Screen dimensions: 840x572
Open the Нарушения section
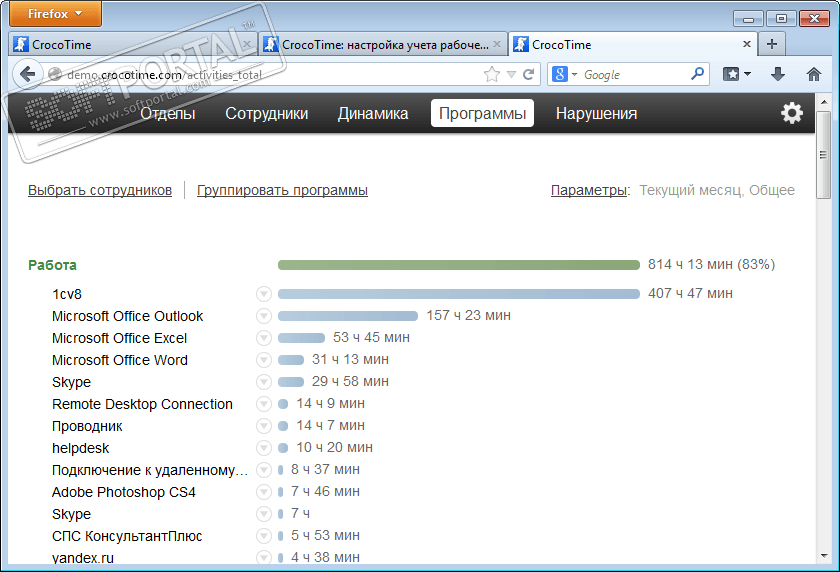click(596, 113)
